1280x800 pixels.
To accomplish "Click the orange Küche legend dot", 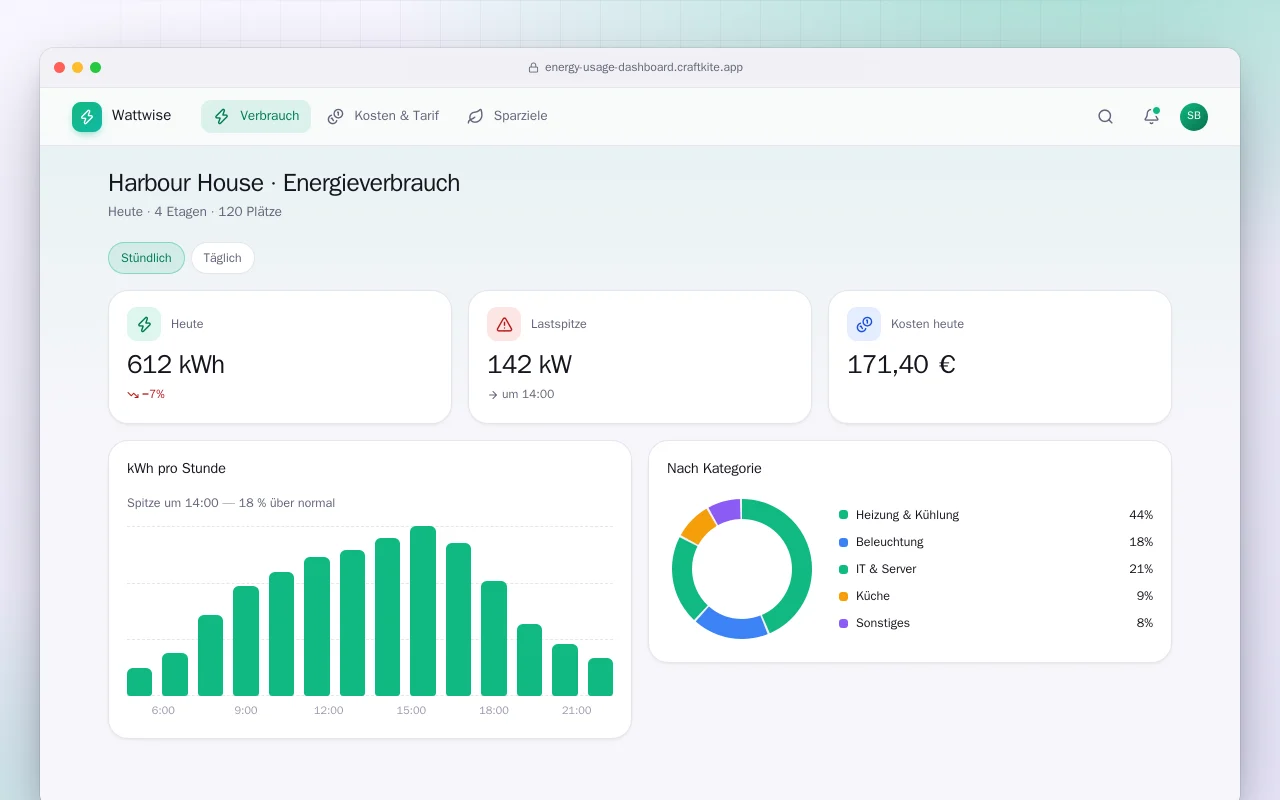I will click(843, 596).
